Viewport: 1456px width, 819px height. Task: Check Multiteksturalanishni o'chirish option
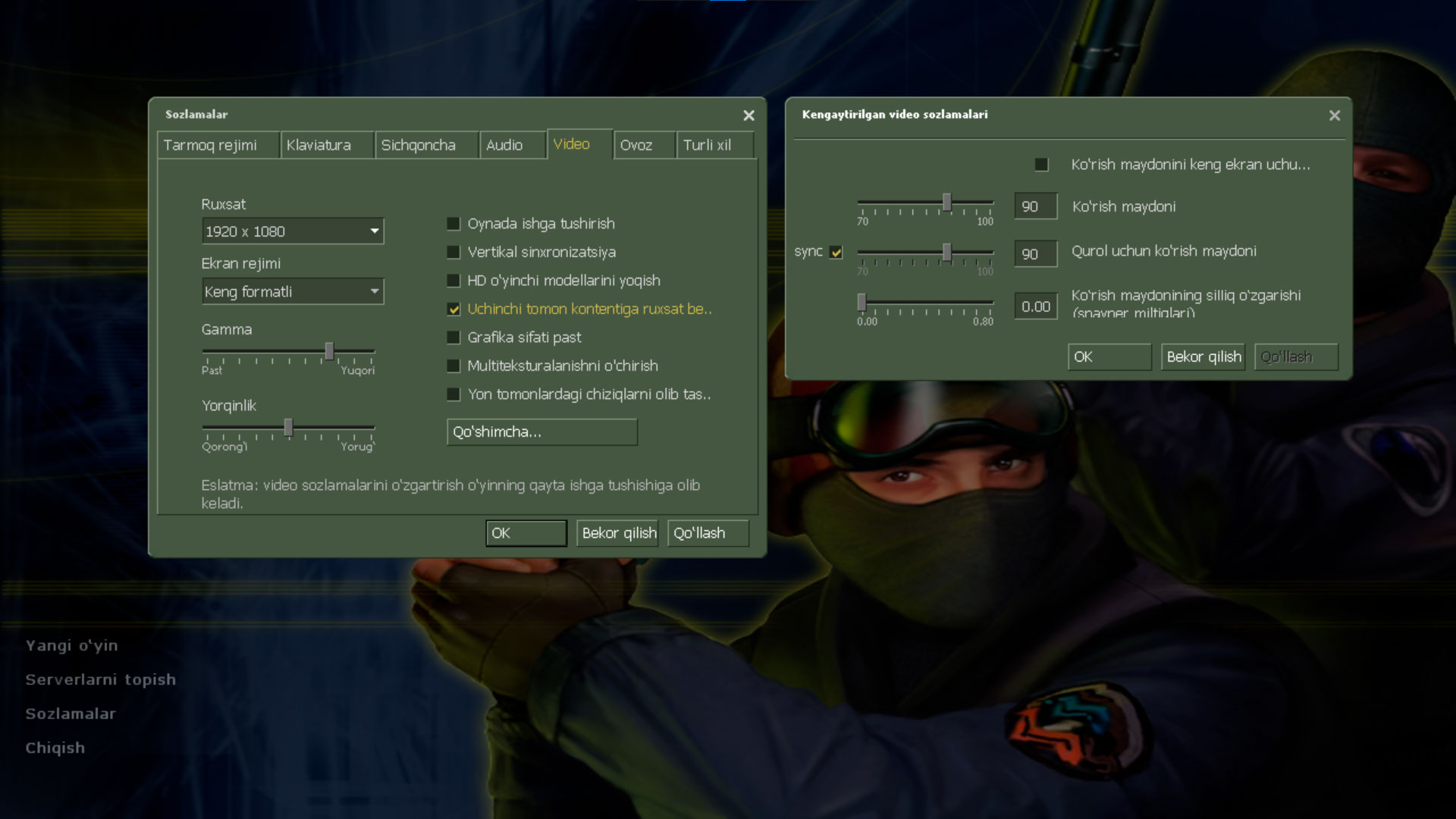coord(453,366)
